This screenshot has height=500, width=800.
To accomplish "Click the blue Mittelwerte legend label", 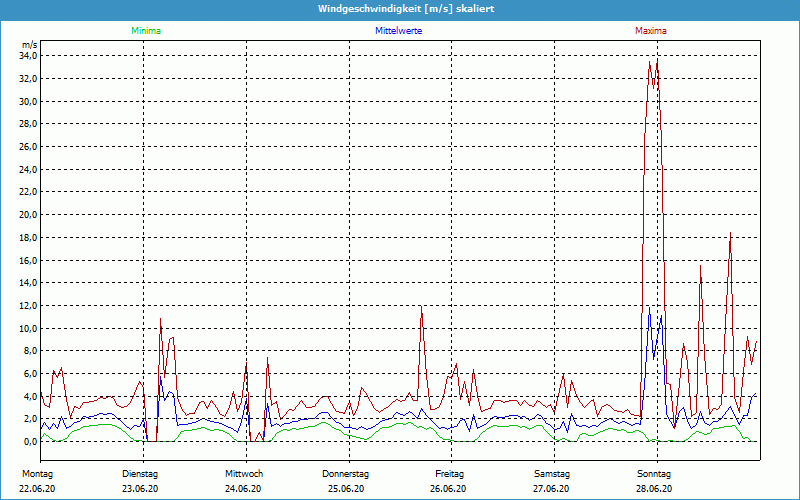I will click(x=398, y=31).
